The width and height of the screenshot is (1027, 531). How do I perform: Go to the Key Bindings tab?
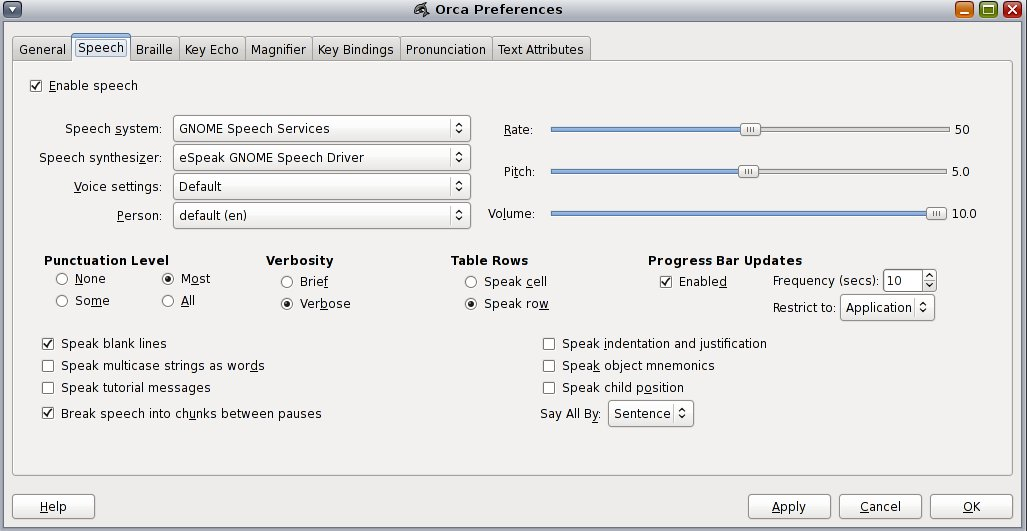(x=356, y=50)
